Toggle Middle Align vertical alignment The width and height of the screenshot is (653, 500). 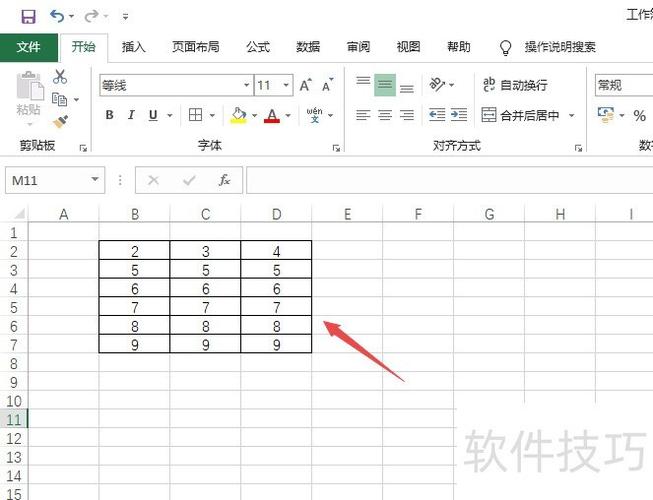(385, 85)
